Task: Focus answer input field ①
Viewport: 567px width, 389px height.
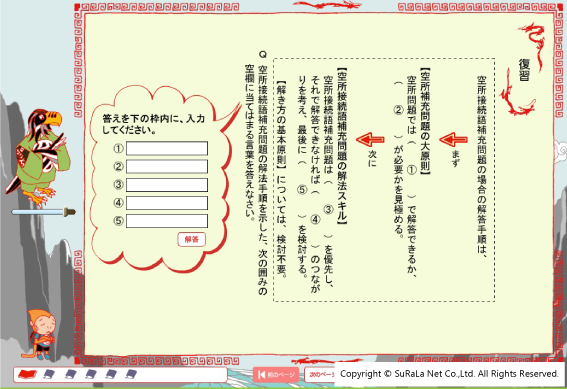Action: 167,149
